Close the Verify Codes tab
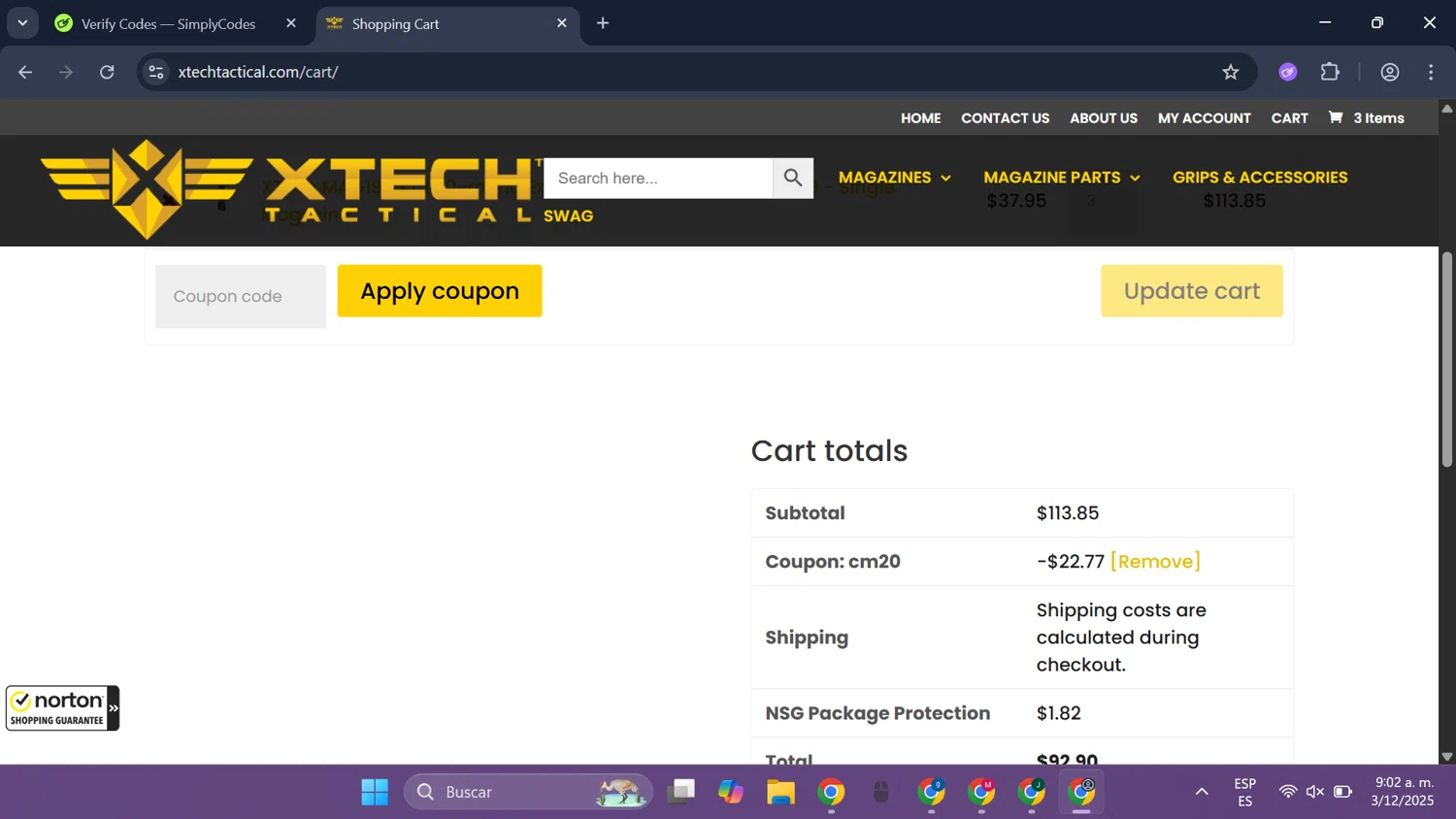This screenshot has width=1456, height=819. tap(291, 23)
